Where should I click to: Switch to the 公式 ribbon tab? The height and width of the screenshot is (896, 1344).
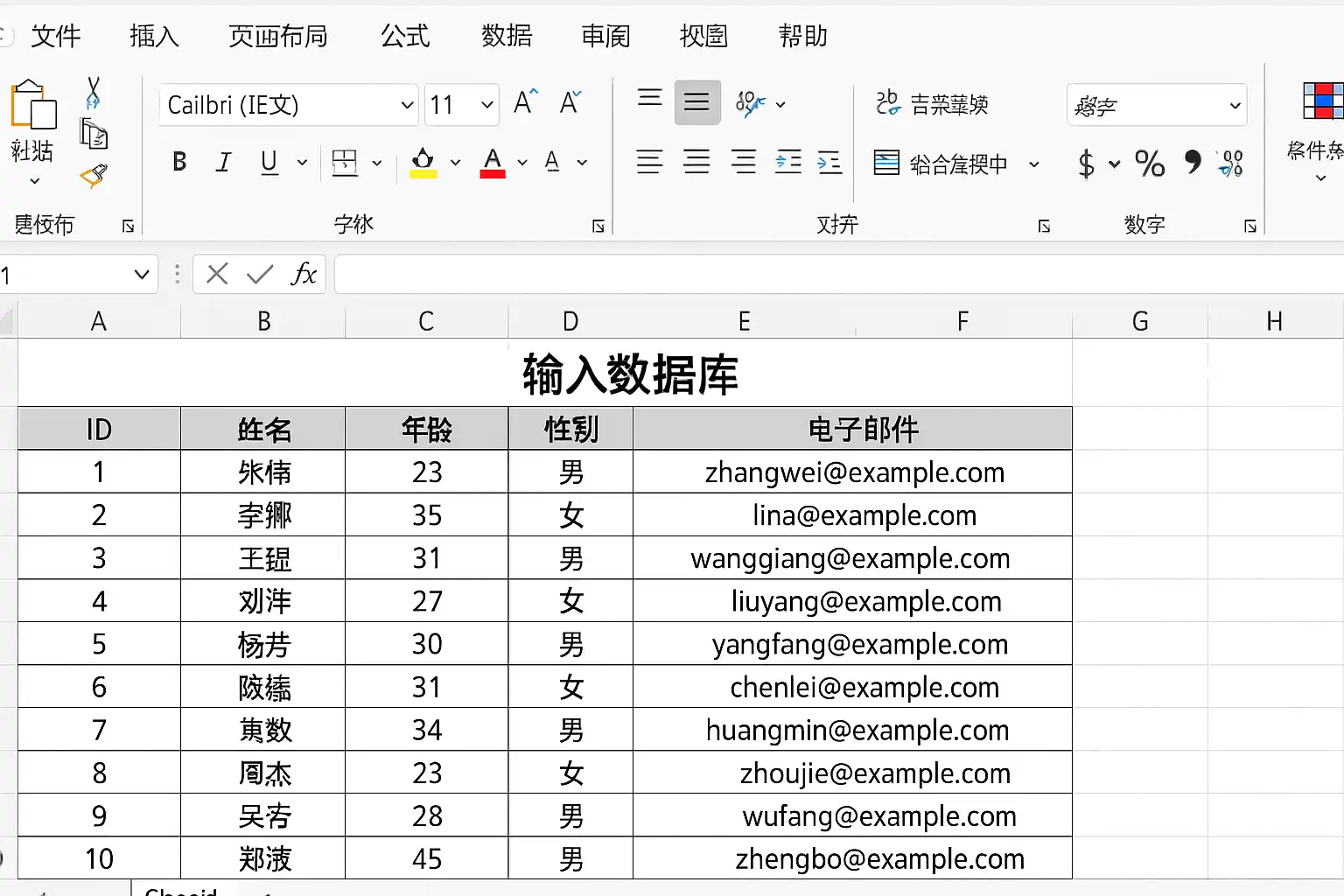tap(405, 36)
